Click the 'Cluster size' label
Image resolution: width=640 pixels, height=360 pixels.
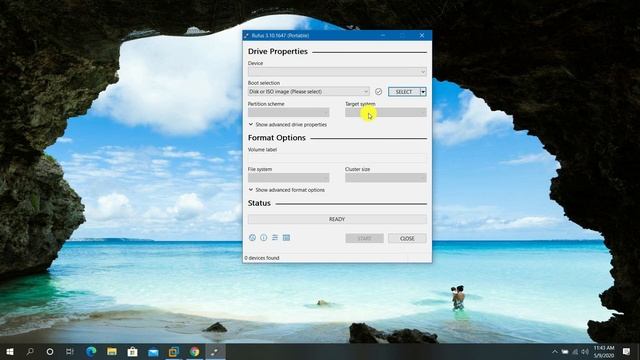[358, 169]
